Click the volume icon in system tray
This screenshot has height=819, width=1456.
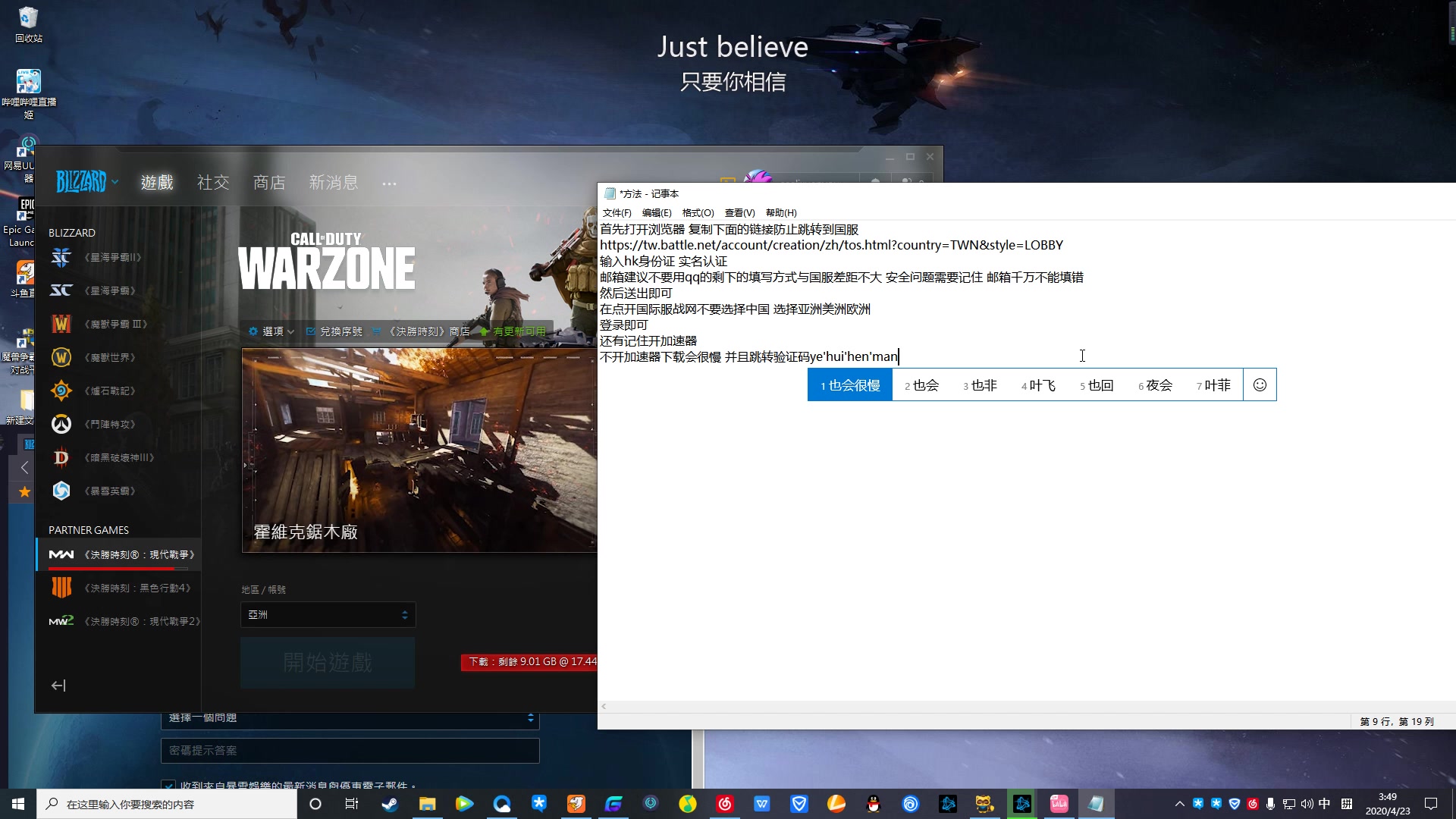coord(1307,804)
